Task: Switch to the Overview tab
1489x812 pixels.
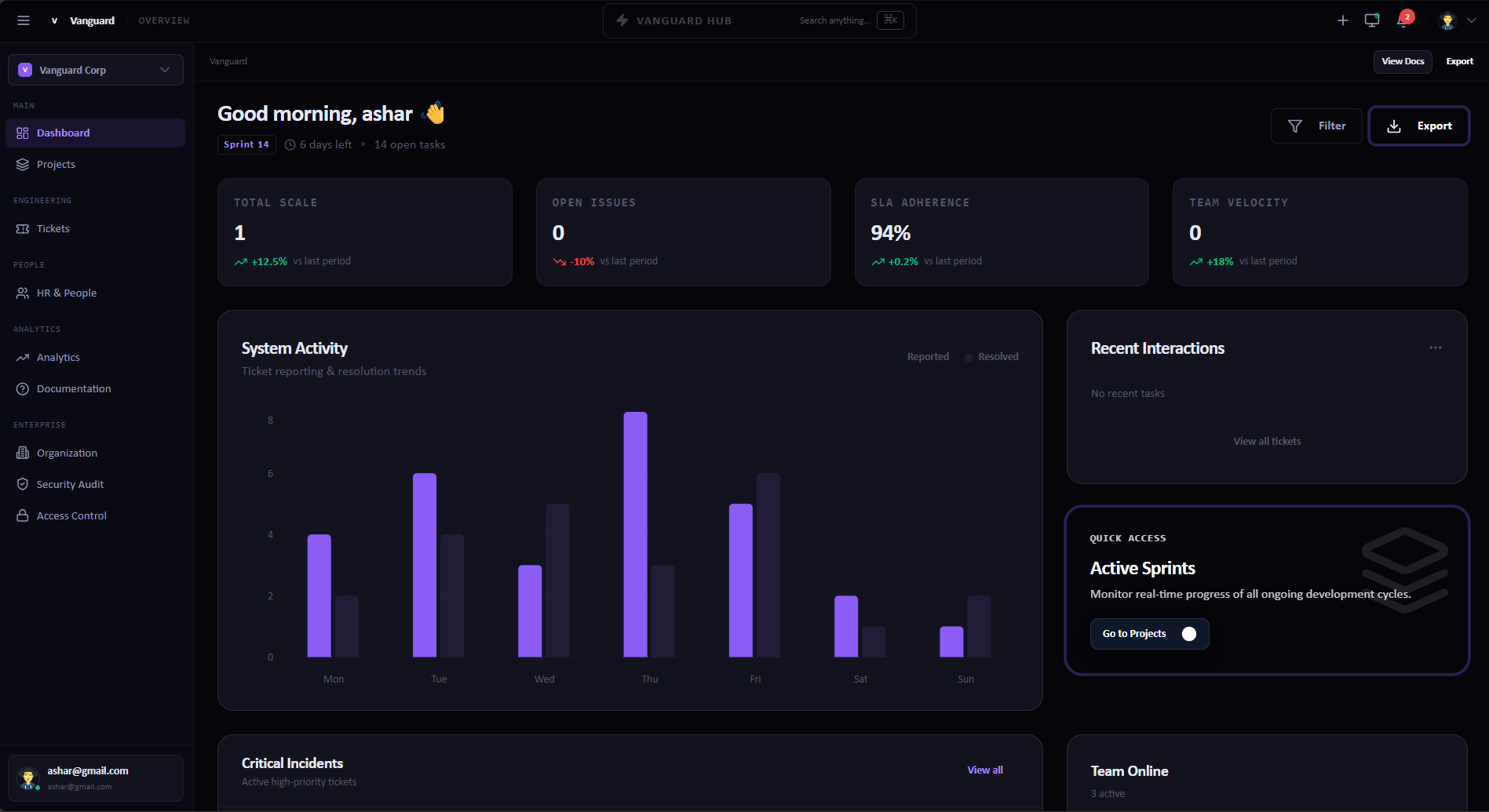Action: pyautogui.click(x=163, y=20)
